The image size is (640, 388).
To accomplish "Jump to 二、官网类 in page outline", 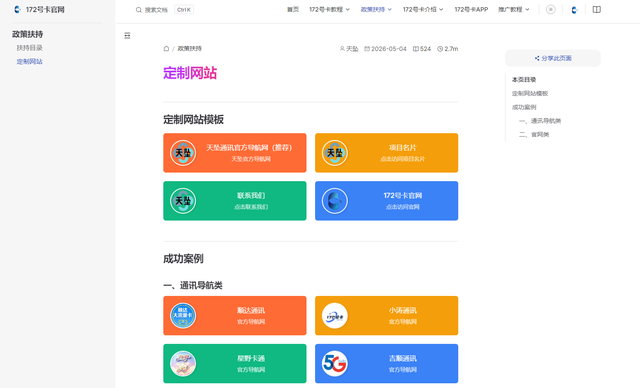I will 534,135.
